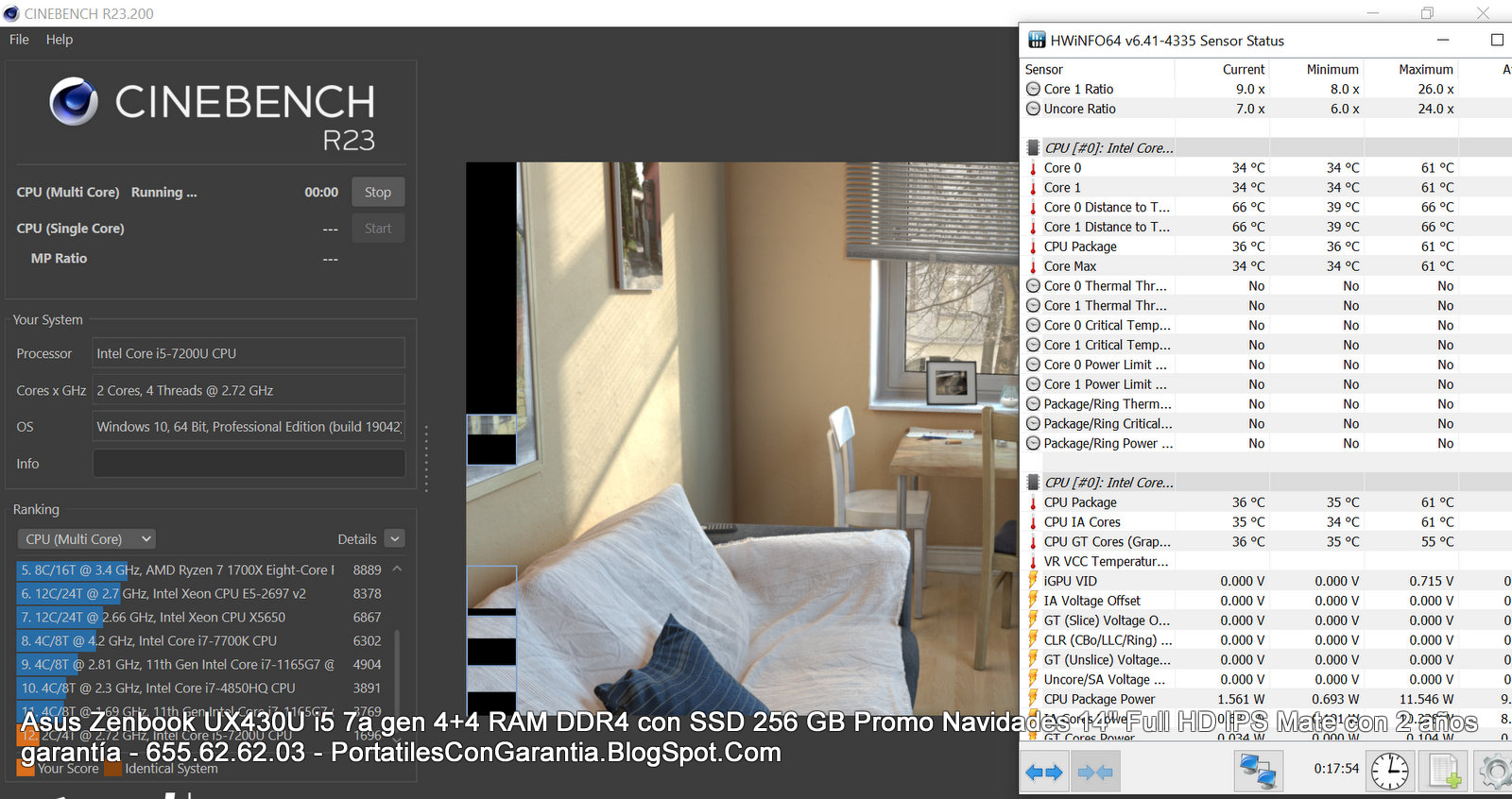1512x799 pixels.
Task: Open the CPU (Multi Core) ranking dropdown
Action: 86,539
